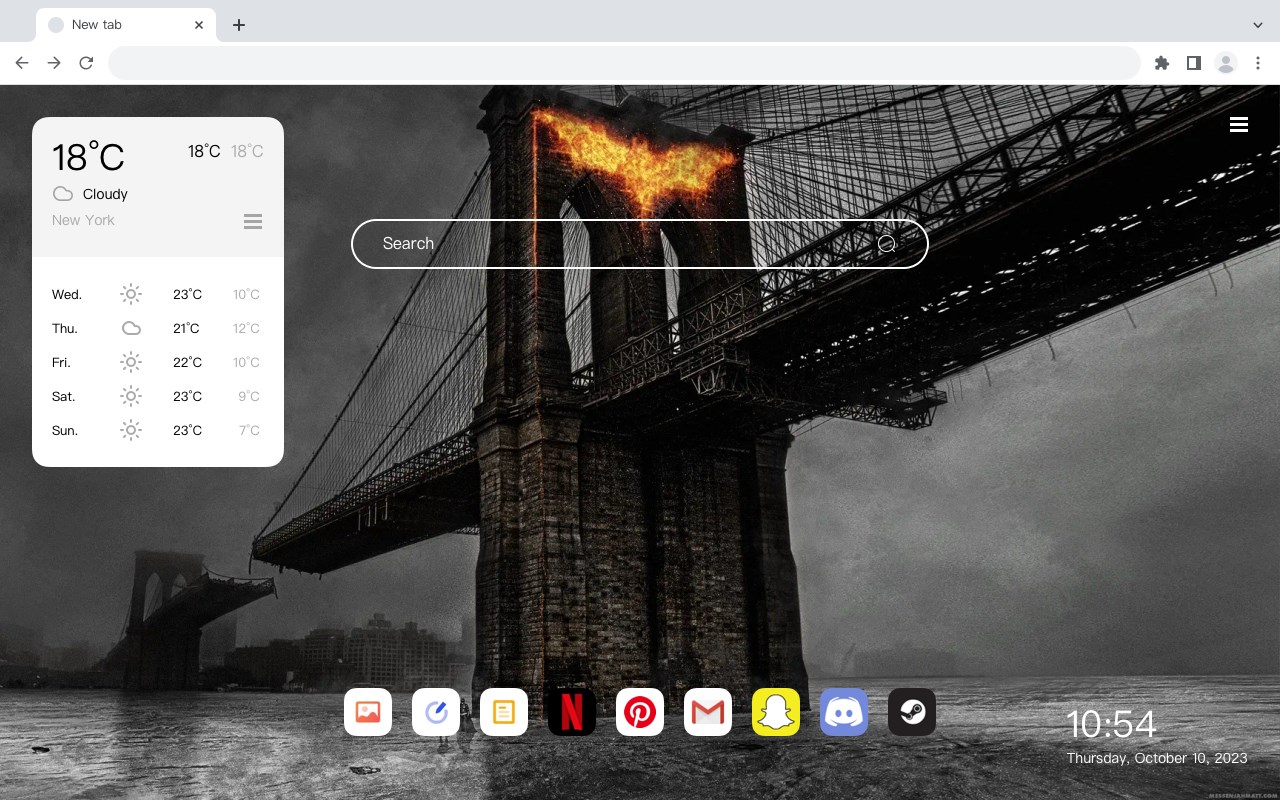Go forward to the next page
Image resolution: width=1280 pixels, height=800 pixels.
click(54, 63)
